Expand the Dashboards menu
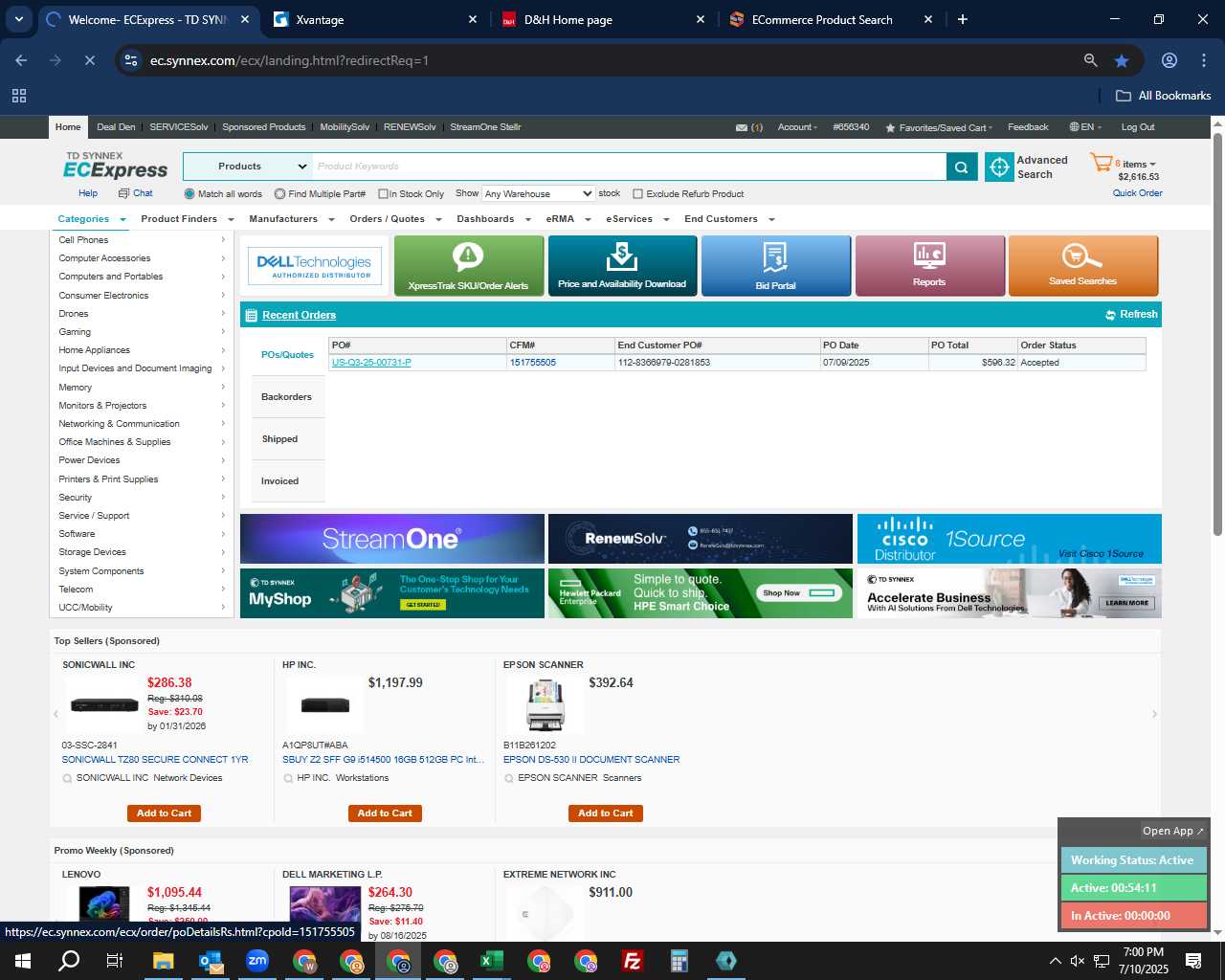 point(494,219)
